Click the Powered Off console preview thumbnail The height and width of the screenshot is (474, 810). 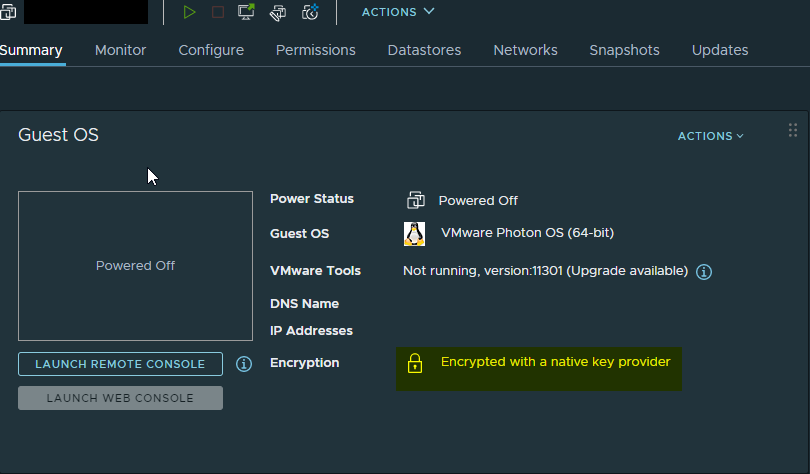pyautogui.click(x=135, y=266)
